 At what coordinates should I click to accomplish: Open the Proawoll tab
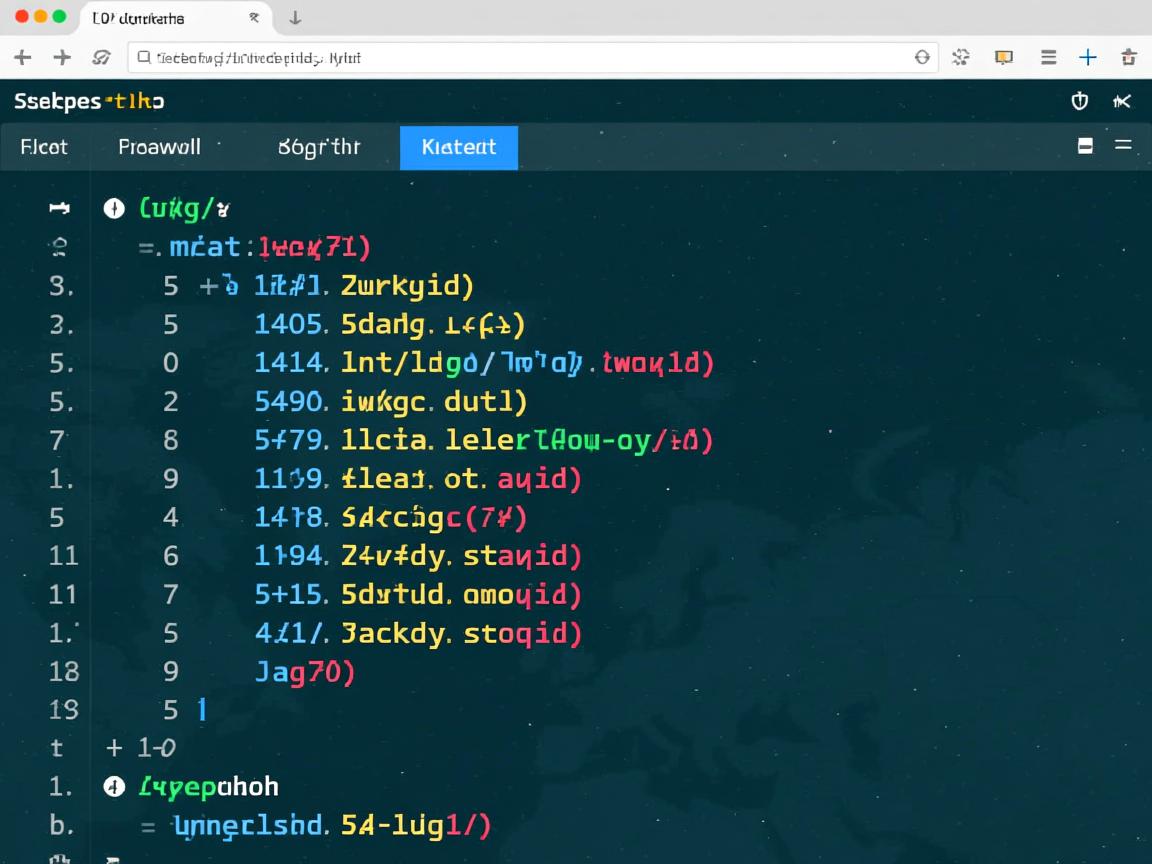[x=159, y=147]
